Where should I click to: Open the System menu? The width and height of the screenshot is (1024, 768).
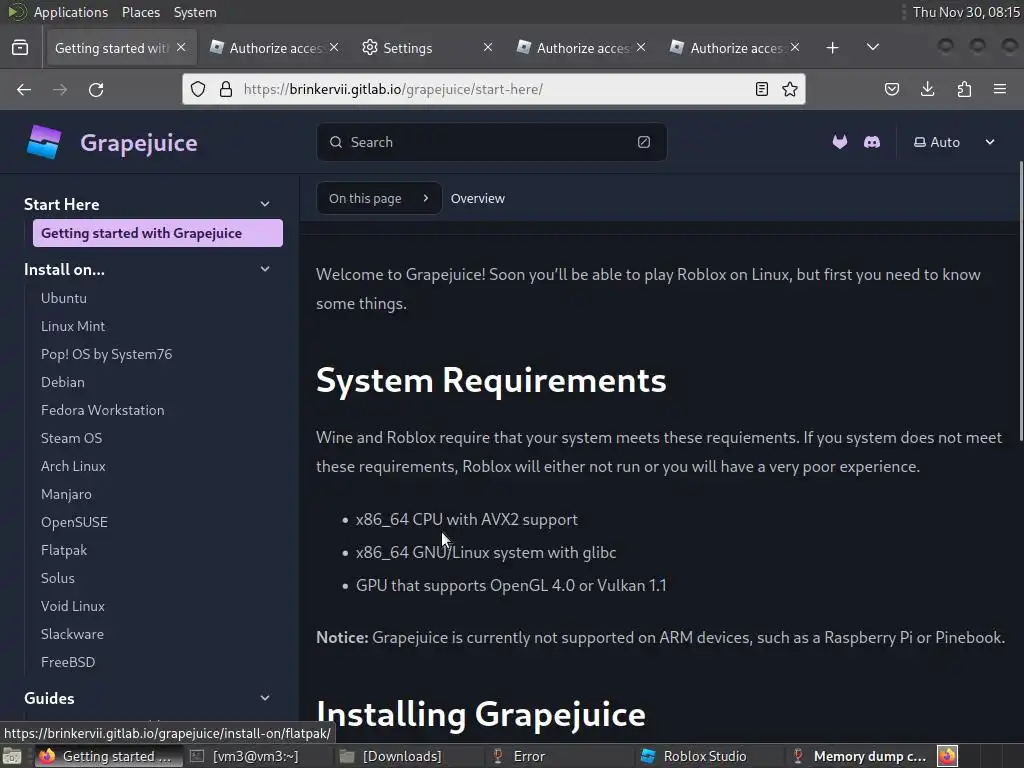pos(195,12)
